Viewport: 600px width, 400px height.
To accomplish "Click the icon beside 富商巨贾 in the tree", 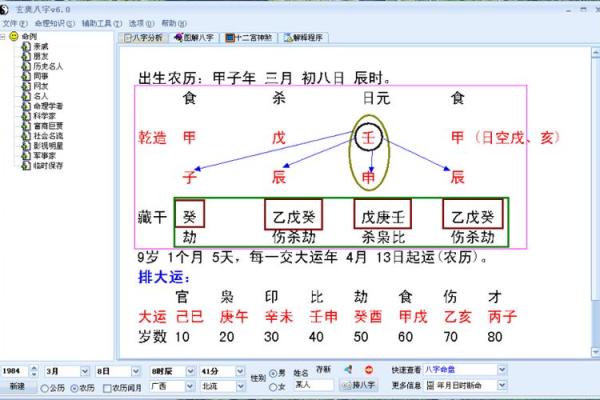I will tap(26, 126).
